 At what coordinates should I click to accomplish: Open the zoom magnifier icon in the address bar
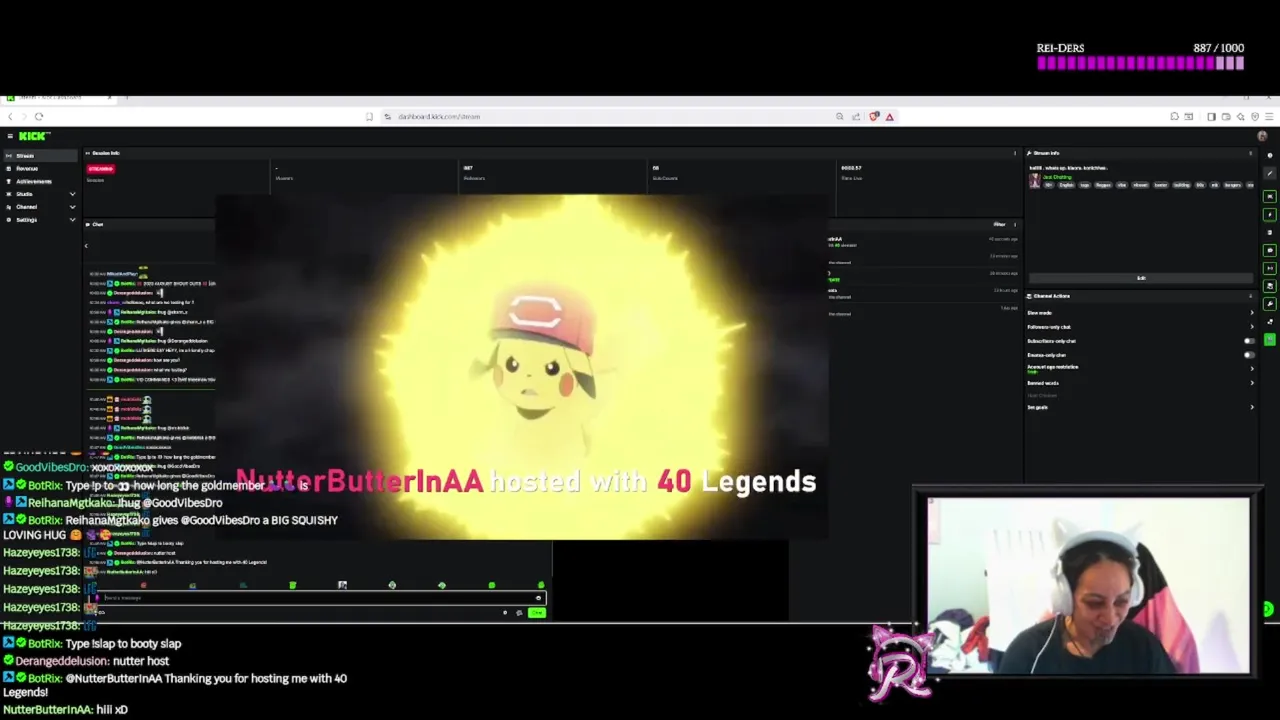pyautogui.click(x=840, y=116)
